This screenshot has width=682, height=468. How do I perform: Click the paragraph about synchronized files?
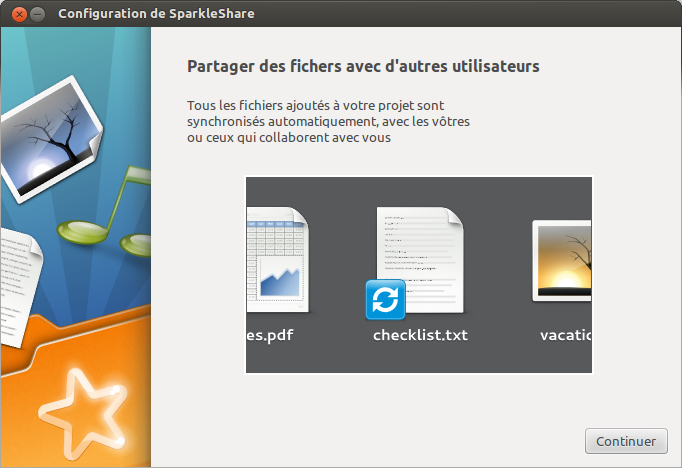tap(329, 121)
